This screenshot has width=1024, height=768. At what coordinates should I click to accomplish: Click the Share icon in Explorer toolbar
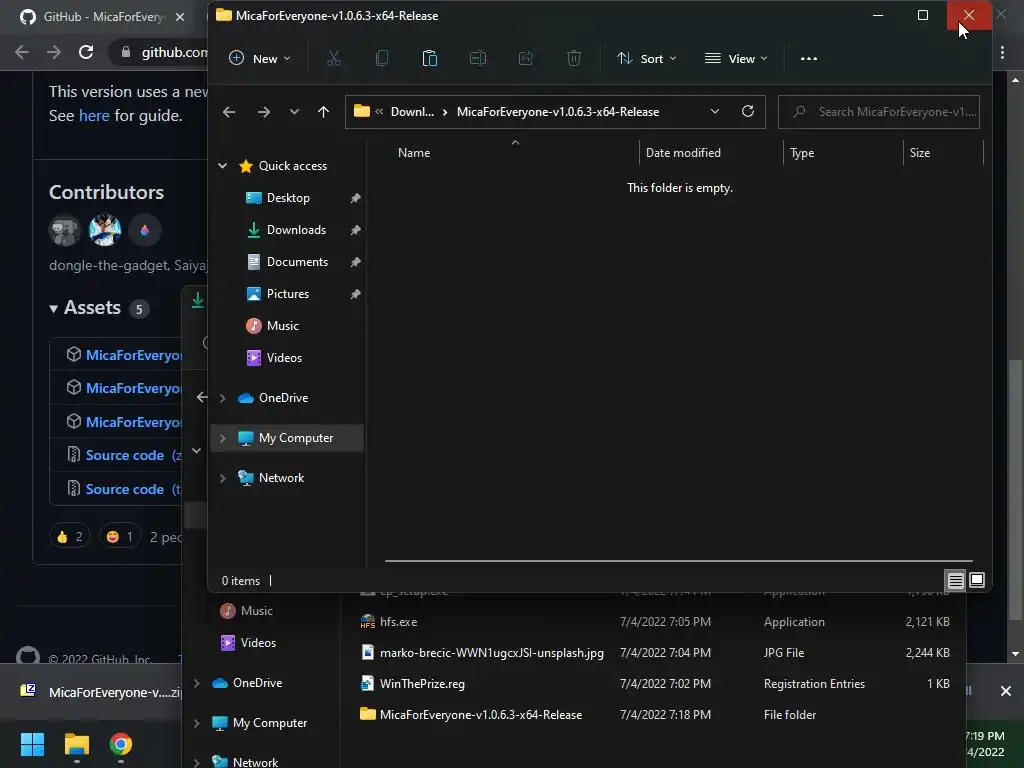(526, 59)
